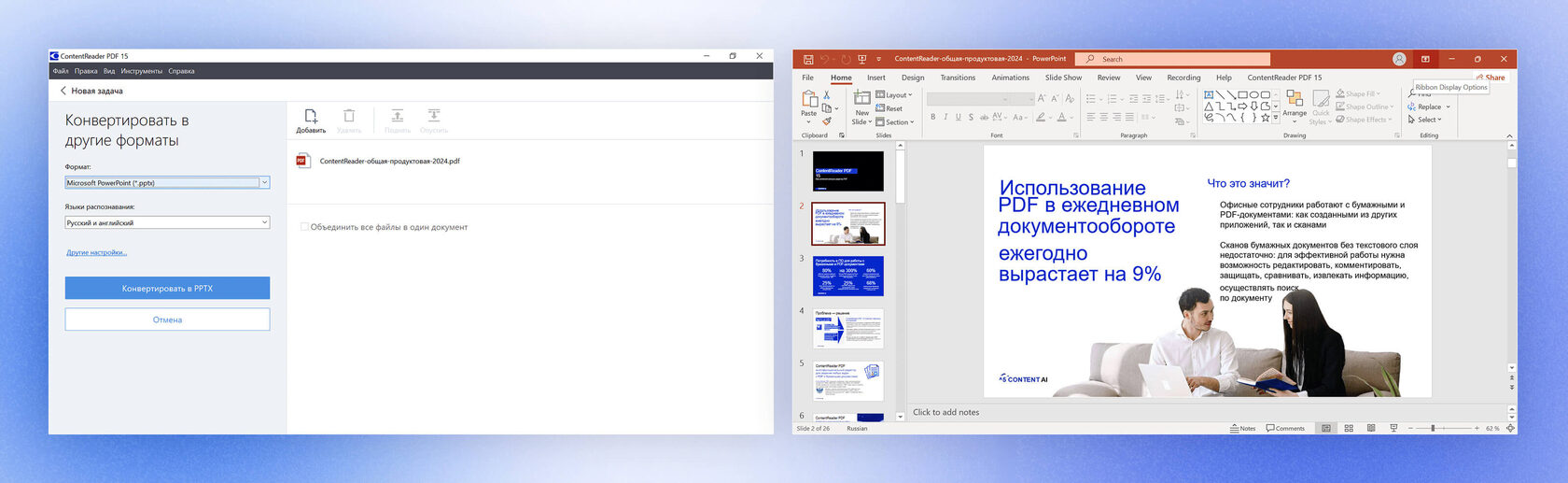Click Добавить file icon in ContentReader
Screen dimensions: 1568x483
[x=311, y=116]
